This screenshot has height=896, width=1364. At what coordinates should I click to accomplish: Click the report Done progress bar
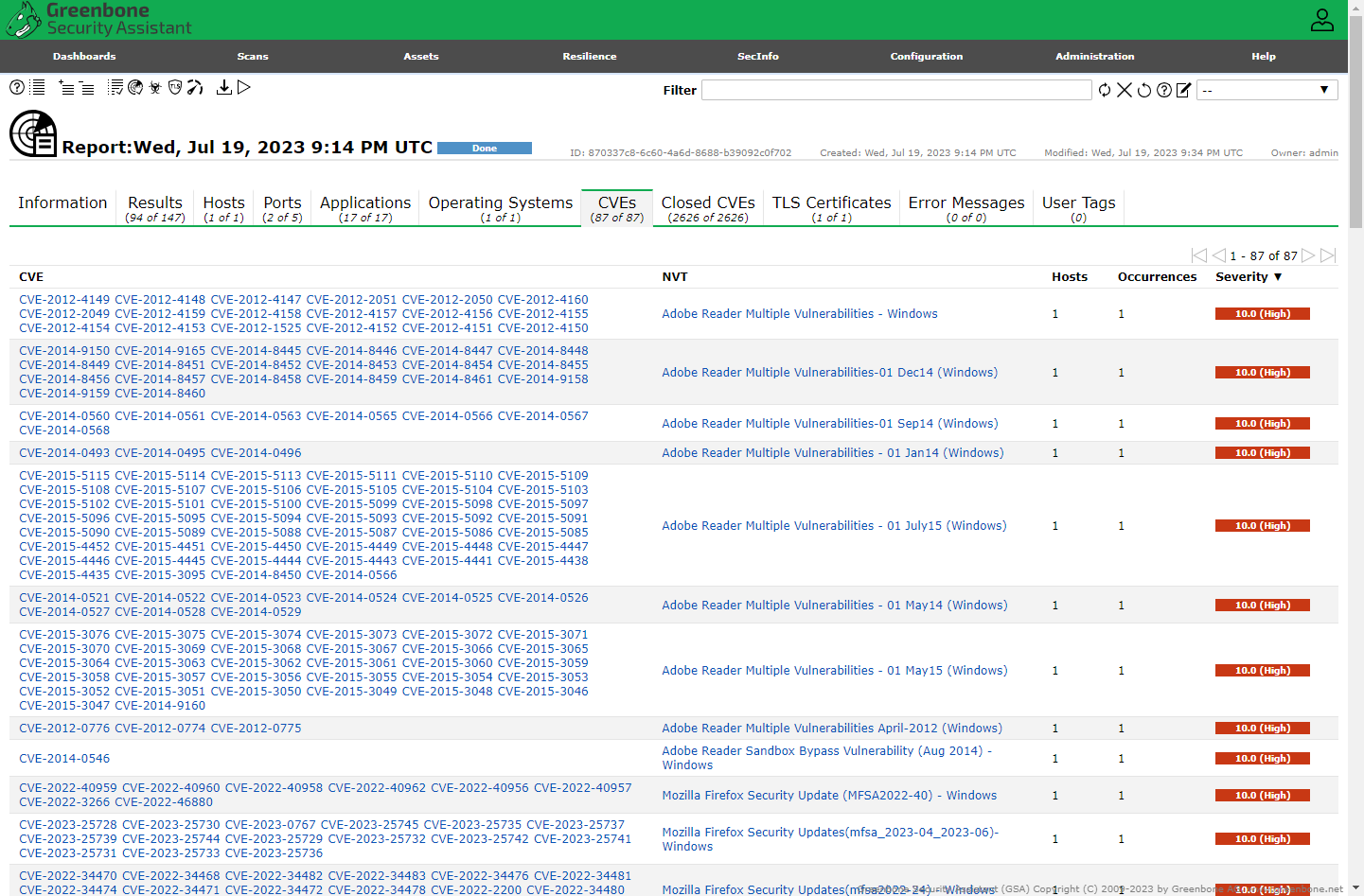coord(485,149)
